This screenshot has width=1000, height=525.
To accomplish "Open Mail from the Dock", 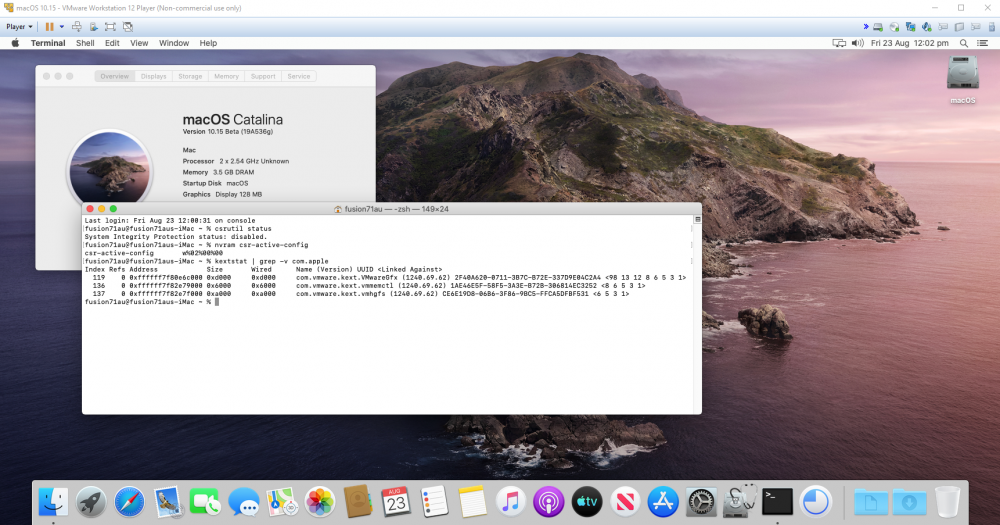I will (168, 502).
